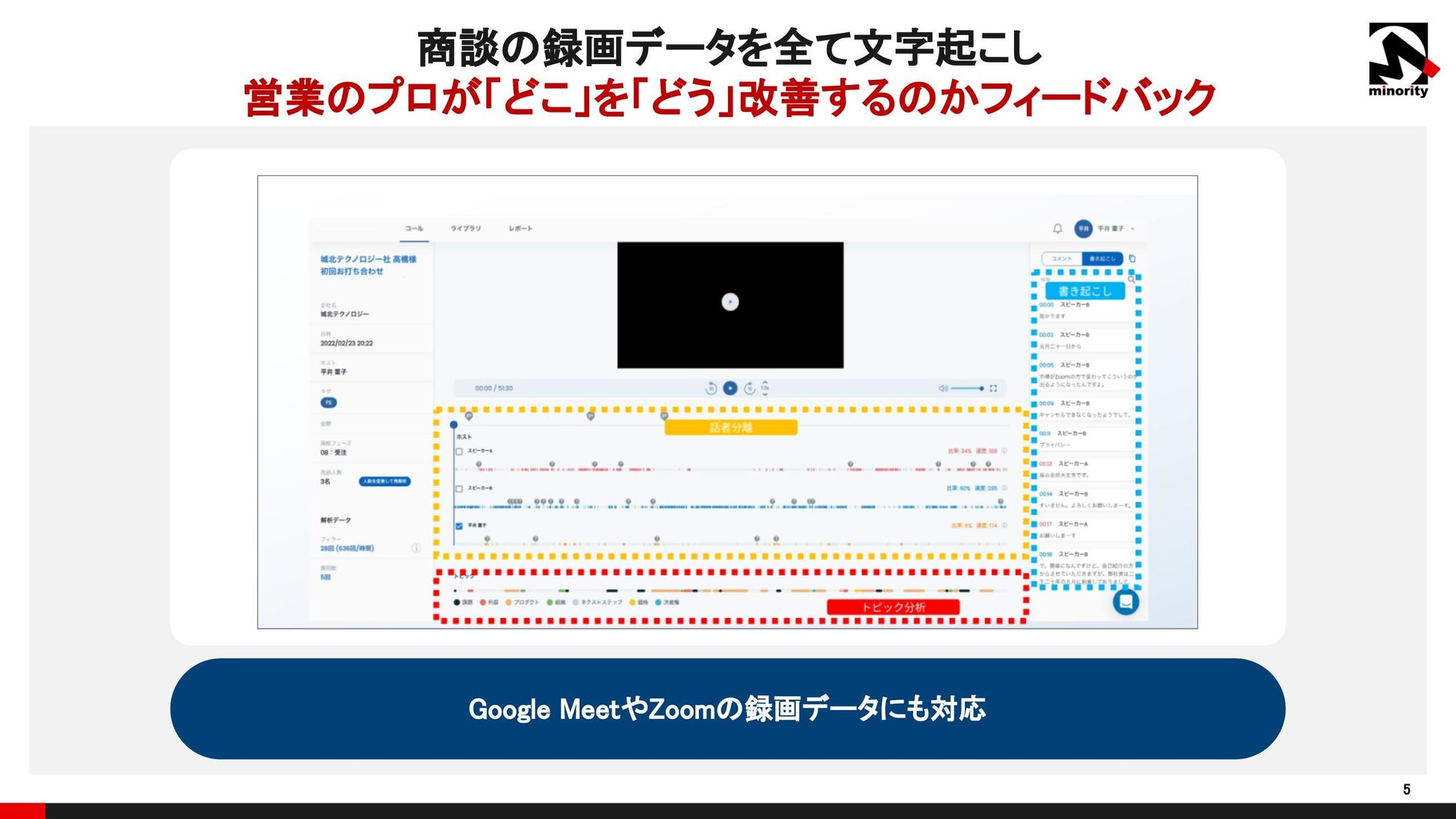This screenshot has height=819, width=1456.
Task: Adjust the volume slider handle
Action: pos(981,388)
